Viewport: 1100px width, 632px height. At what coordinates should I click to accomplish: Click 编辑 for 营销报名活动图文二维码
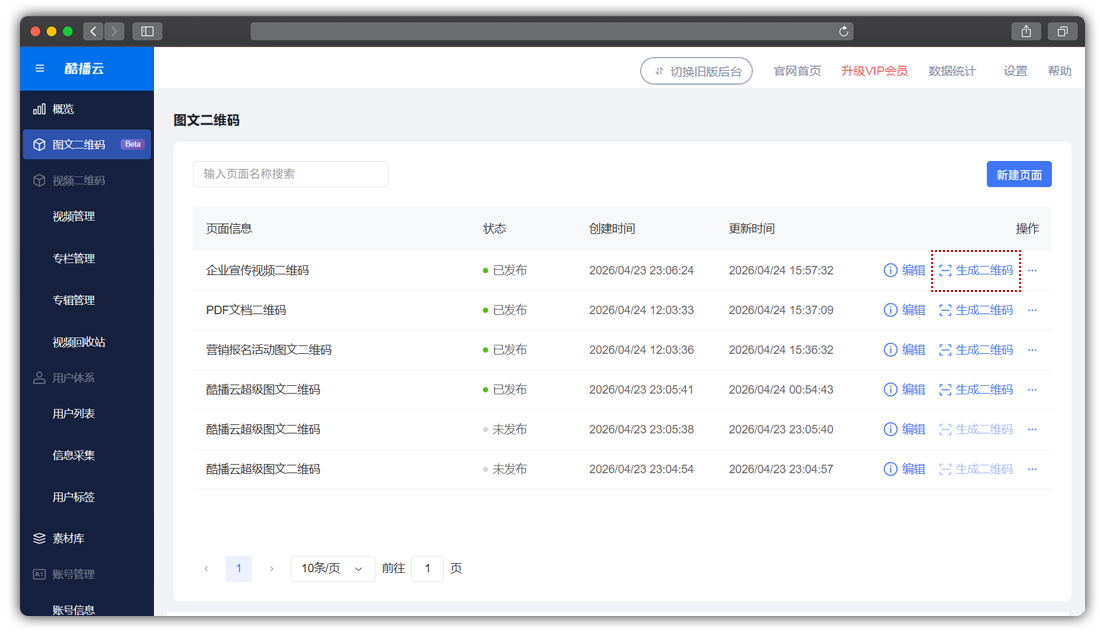pyautogui.click(x=905, y=350)
